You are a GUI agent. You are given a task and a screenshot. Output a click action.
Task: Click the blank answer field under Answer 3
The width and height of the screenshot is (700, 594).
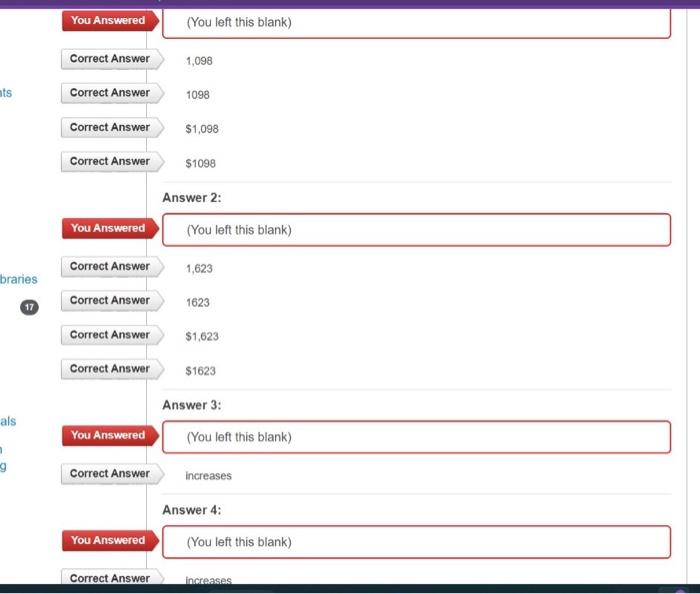[417, 437]
